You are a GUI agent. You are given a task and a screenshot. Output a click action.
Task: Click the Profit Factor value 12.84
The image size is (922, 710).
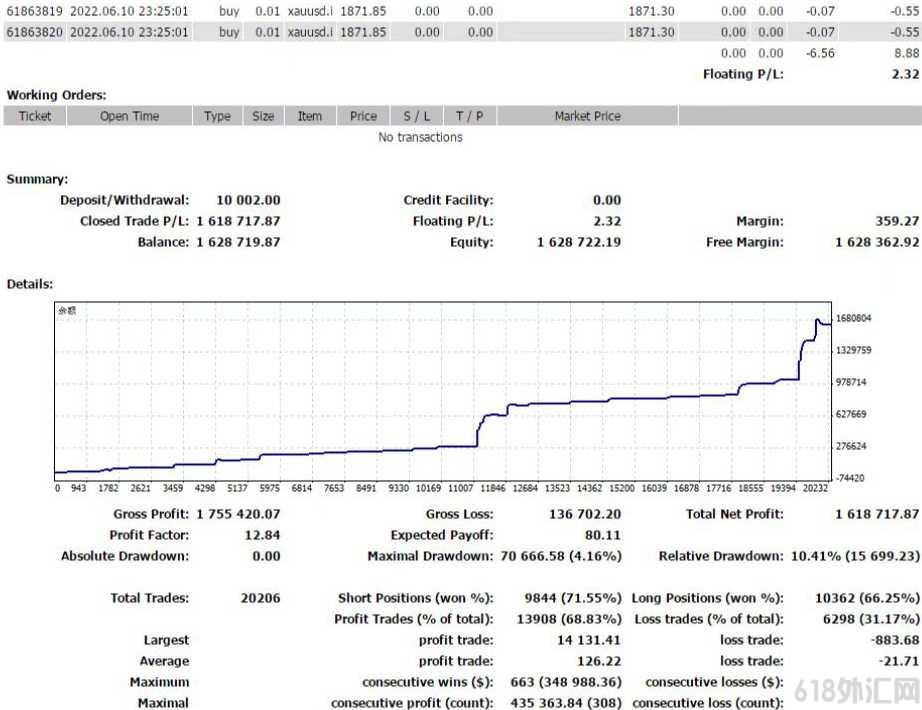(262, 535)
